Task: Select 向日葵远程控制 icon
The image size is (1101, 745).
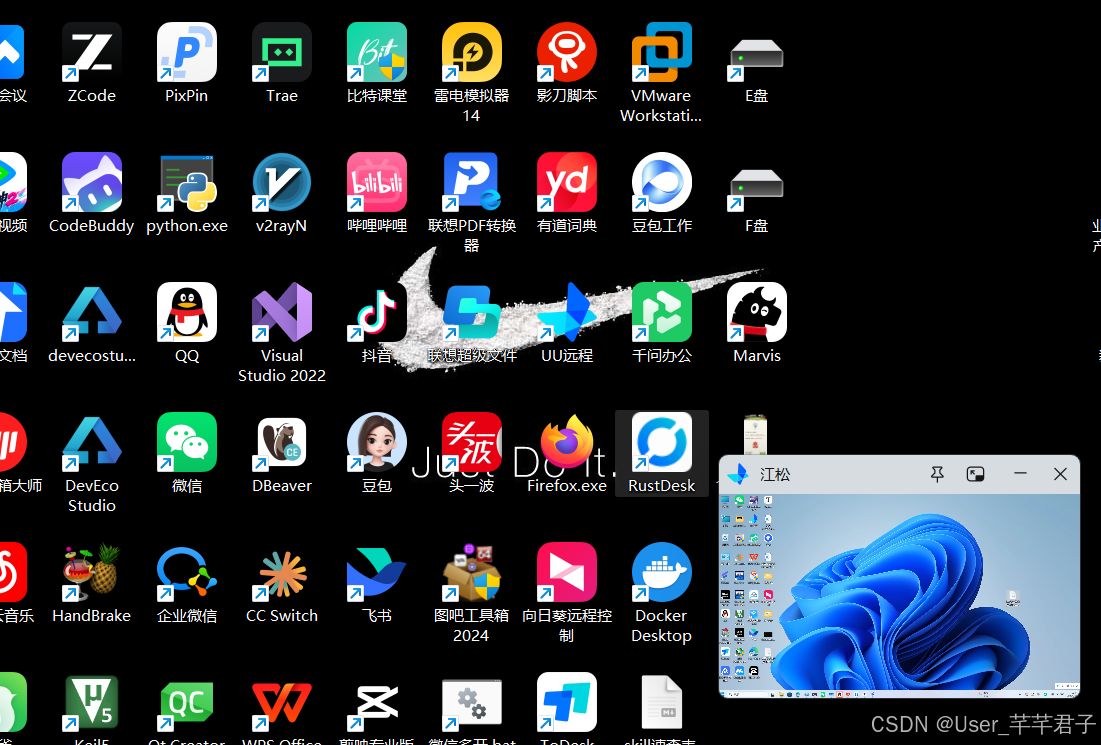Action: point(567,572)
